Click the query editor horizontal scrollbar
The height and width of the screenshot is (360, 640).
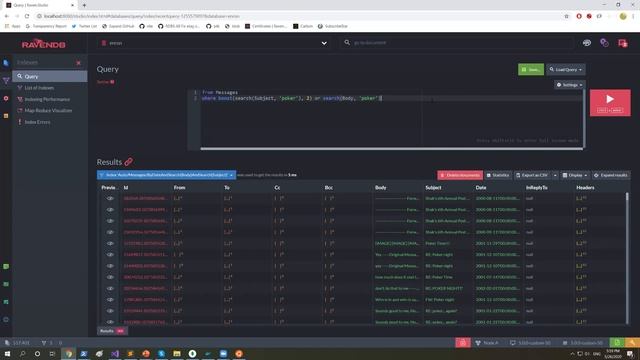pos(391,149)
